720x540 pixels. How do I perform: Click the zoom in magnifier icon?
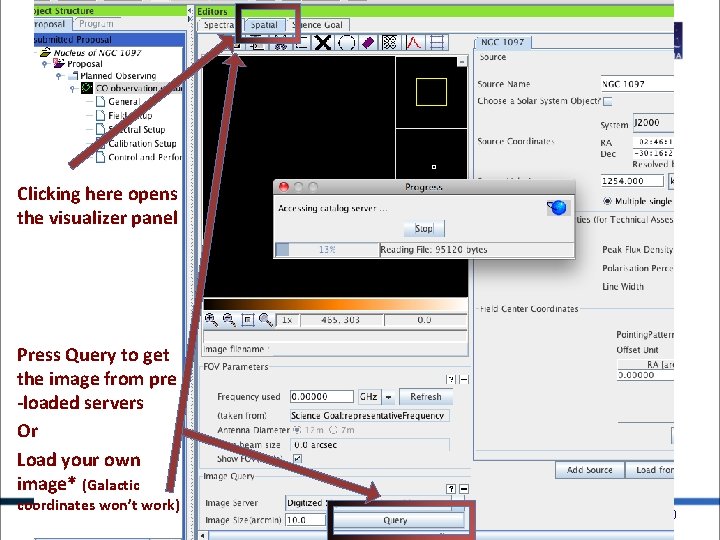[211, 320]
